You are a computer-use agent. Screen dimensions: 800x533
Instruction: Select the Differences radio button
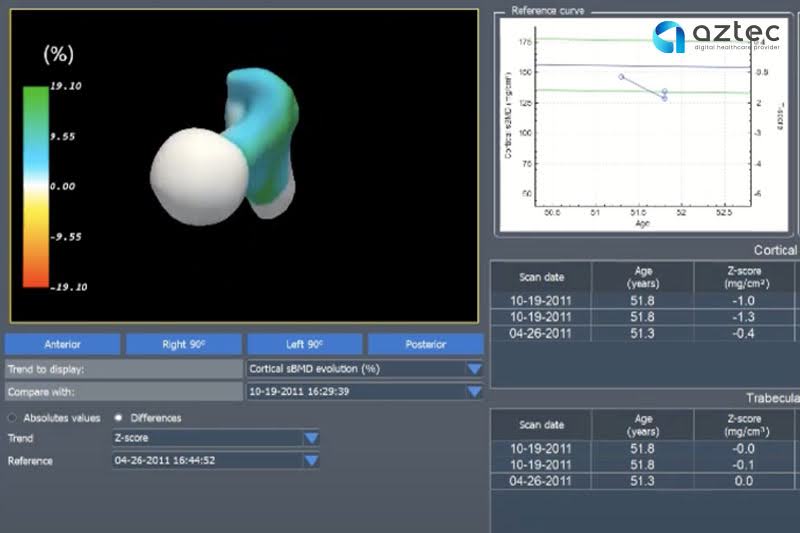(118, 418)
